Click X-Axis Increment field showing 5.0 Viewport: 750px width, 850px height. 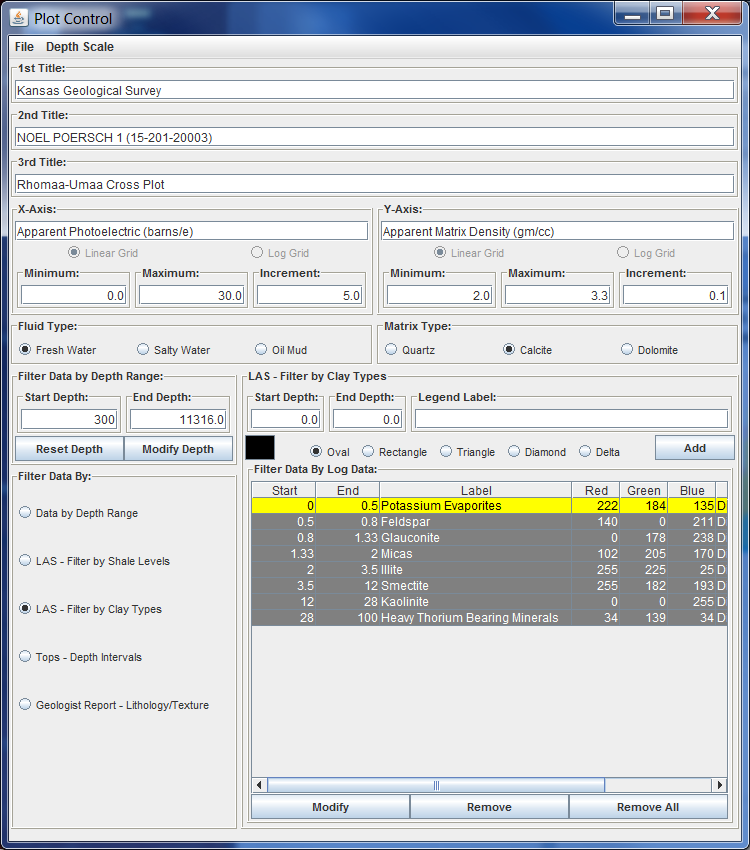(309, 295)
